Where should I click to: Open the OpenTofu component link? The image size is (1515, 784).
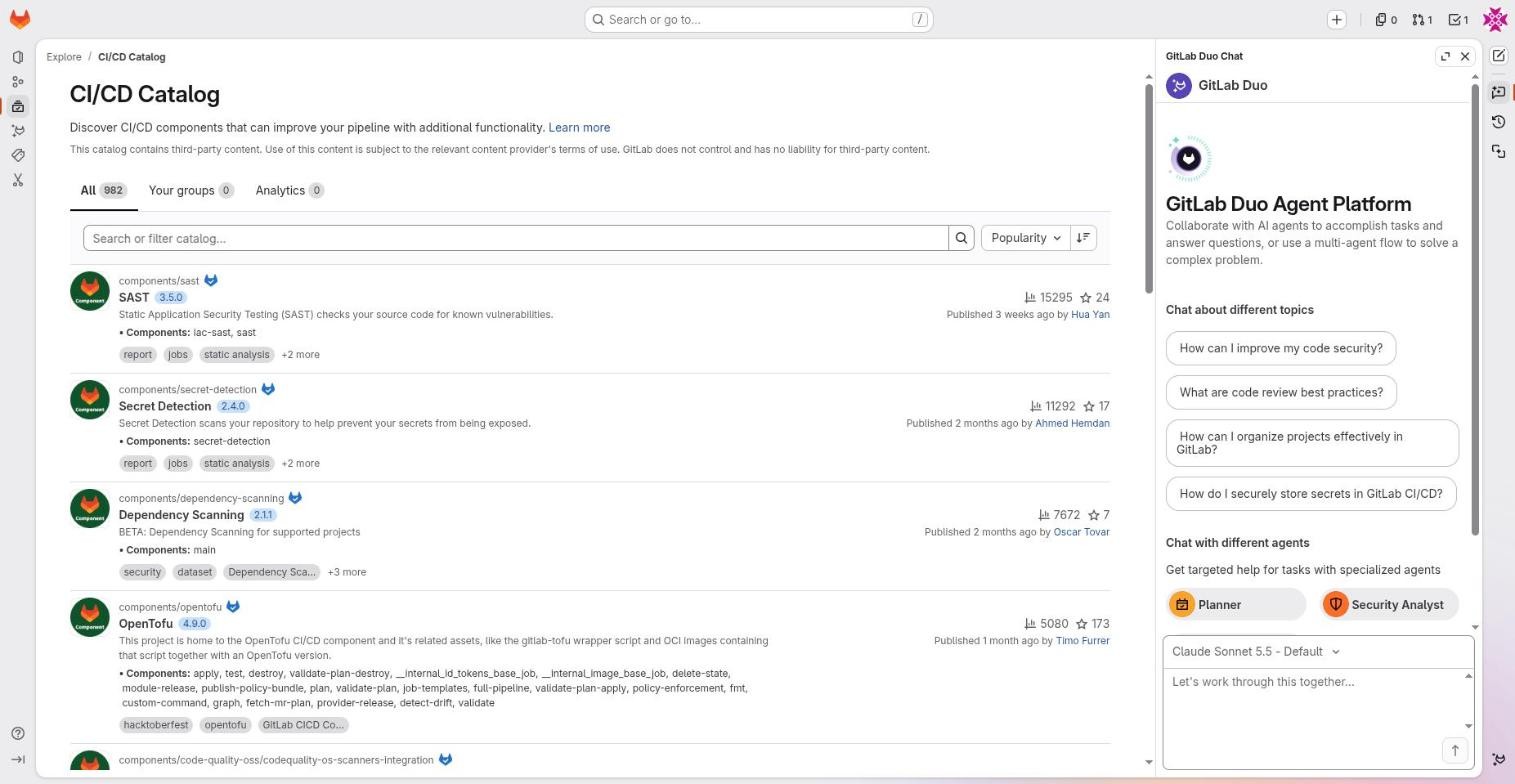pos(146,624)
